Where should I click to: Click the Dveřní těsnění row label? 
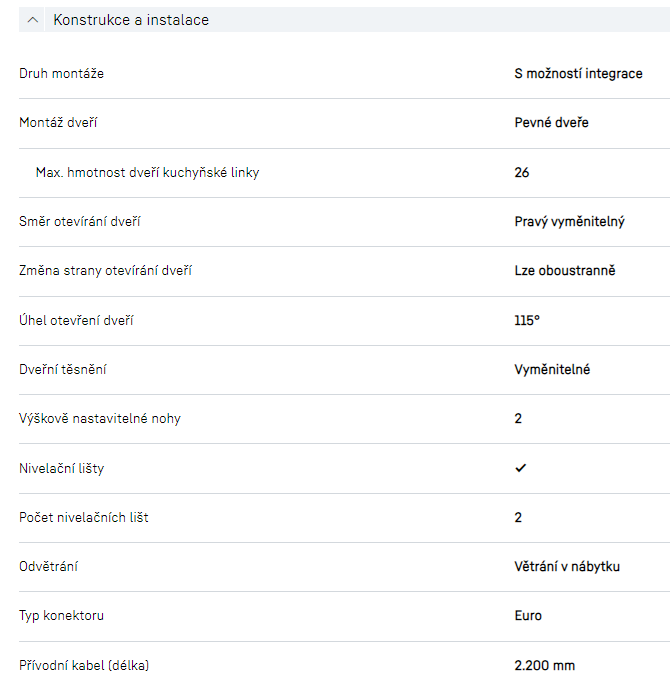63,370
